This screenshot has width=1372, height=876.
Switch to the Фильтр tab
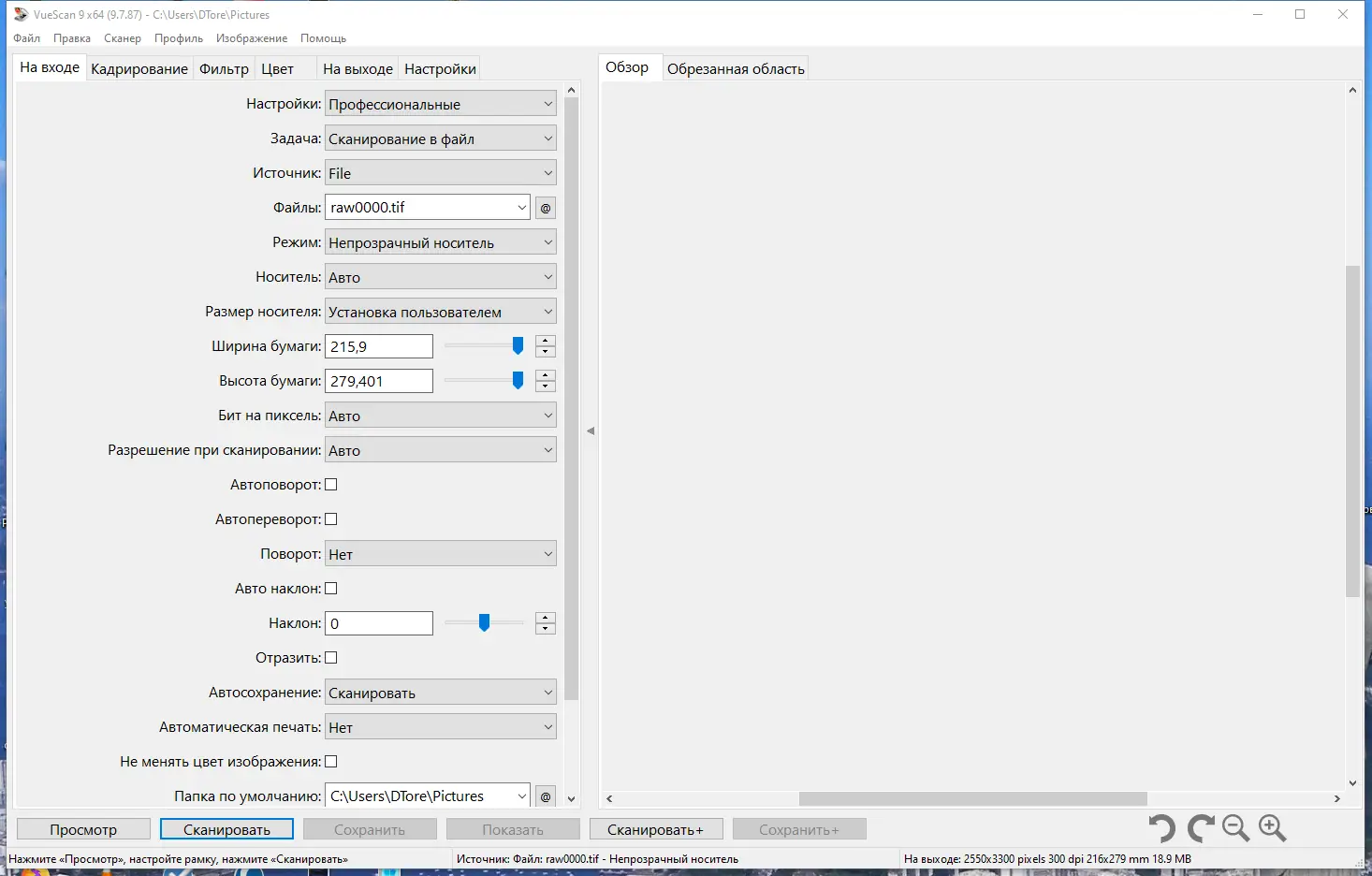click(225, 69)
